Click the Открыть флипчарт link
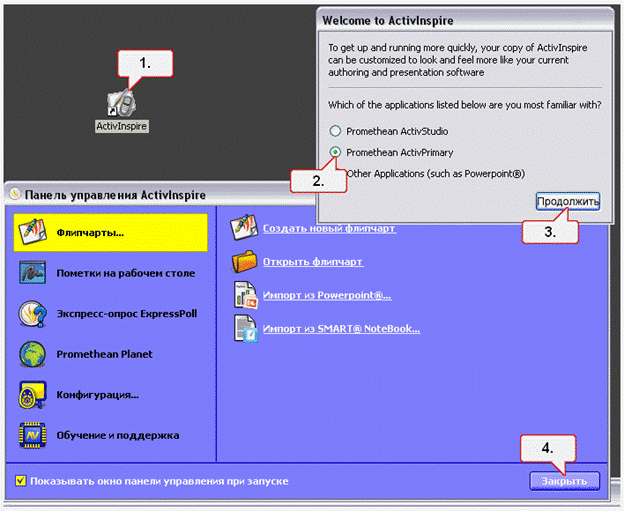The width and height of the screenshot is (624, 511). pos(313,262)
